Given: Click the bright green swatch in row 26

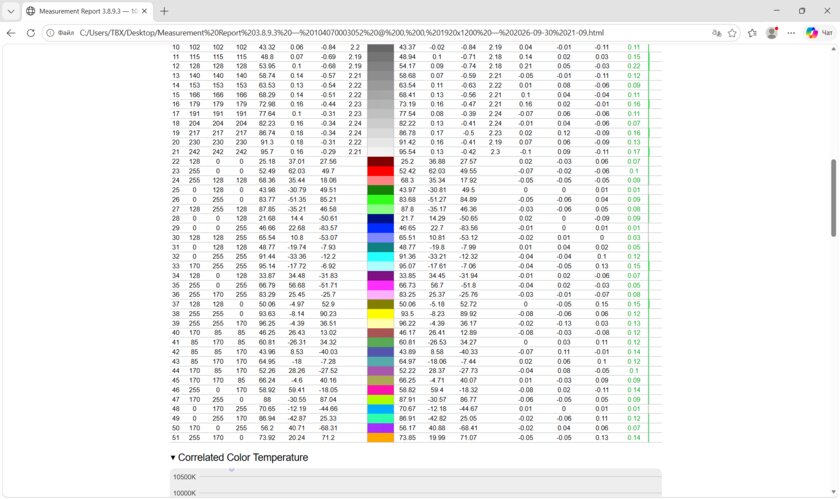Looking at the screenshot, I should 380,199.
